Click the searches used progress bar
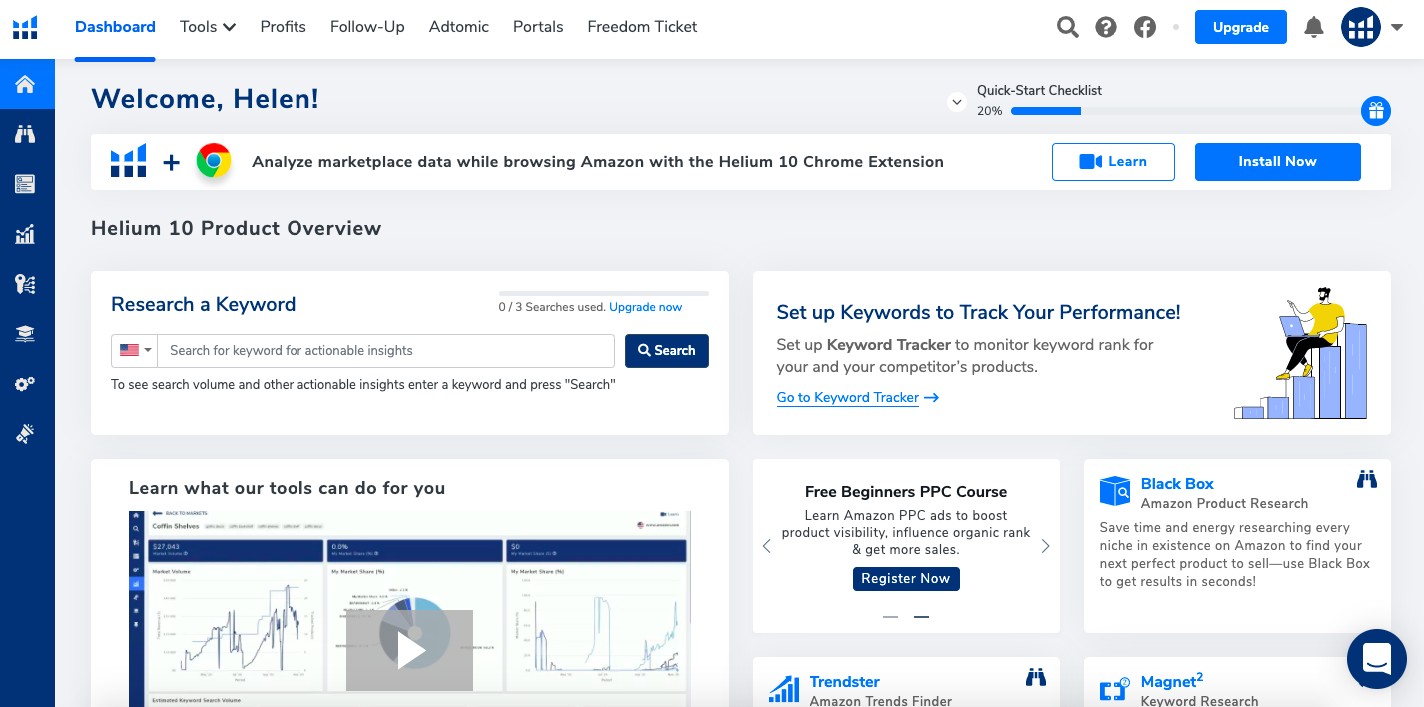This screenshot has width=1424, height=707. [x=604, y=293]
